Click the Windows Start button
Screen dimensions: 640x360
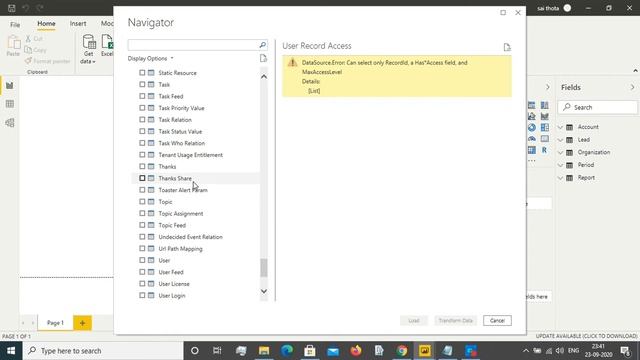click(11, 351)
